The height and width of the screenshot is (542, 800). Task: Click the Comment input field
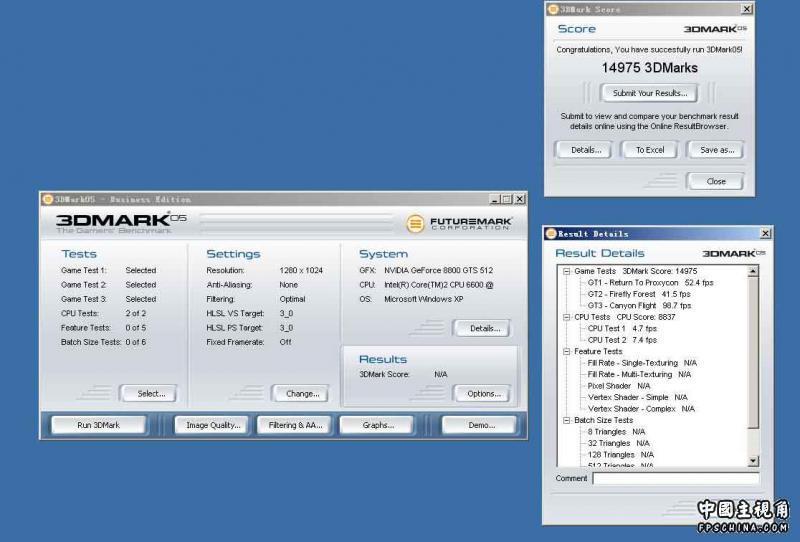pyautogui.click(x=676, y=479)
